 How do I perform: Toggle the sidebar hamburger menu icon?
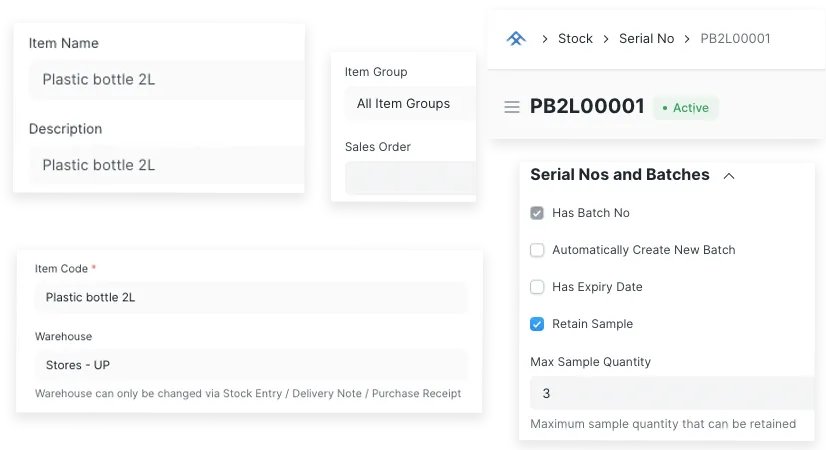coord(512,107)
